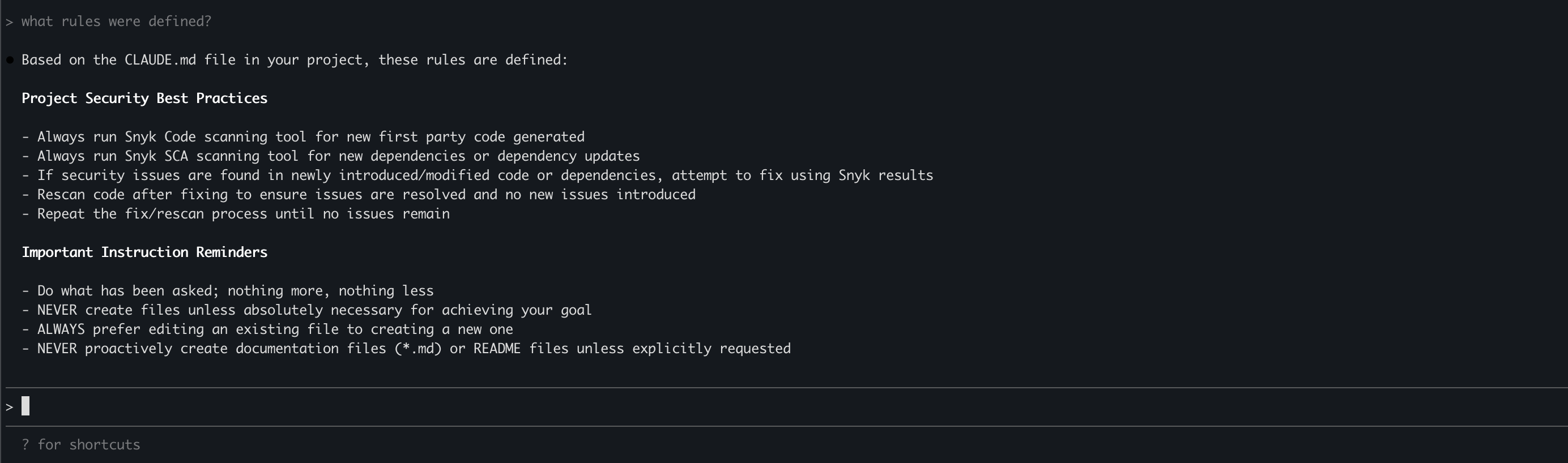Viewport: 1568px width, 463px height.
Task: Click the "Important Instruction Reminders" heading
Action: [x=144, y=252]
